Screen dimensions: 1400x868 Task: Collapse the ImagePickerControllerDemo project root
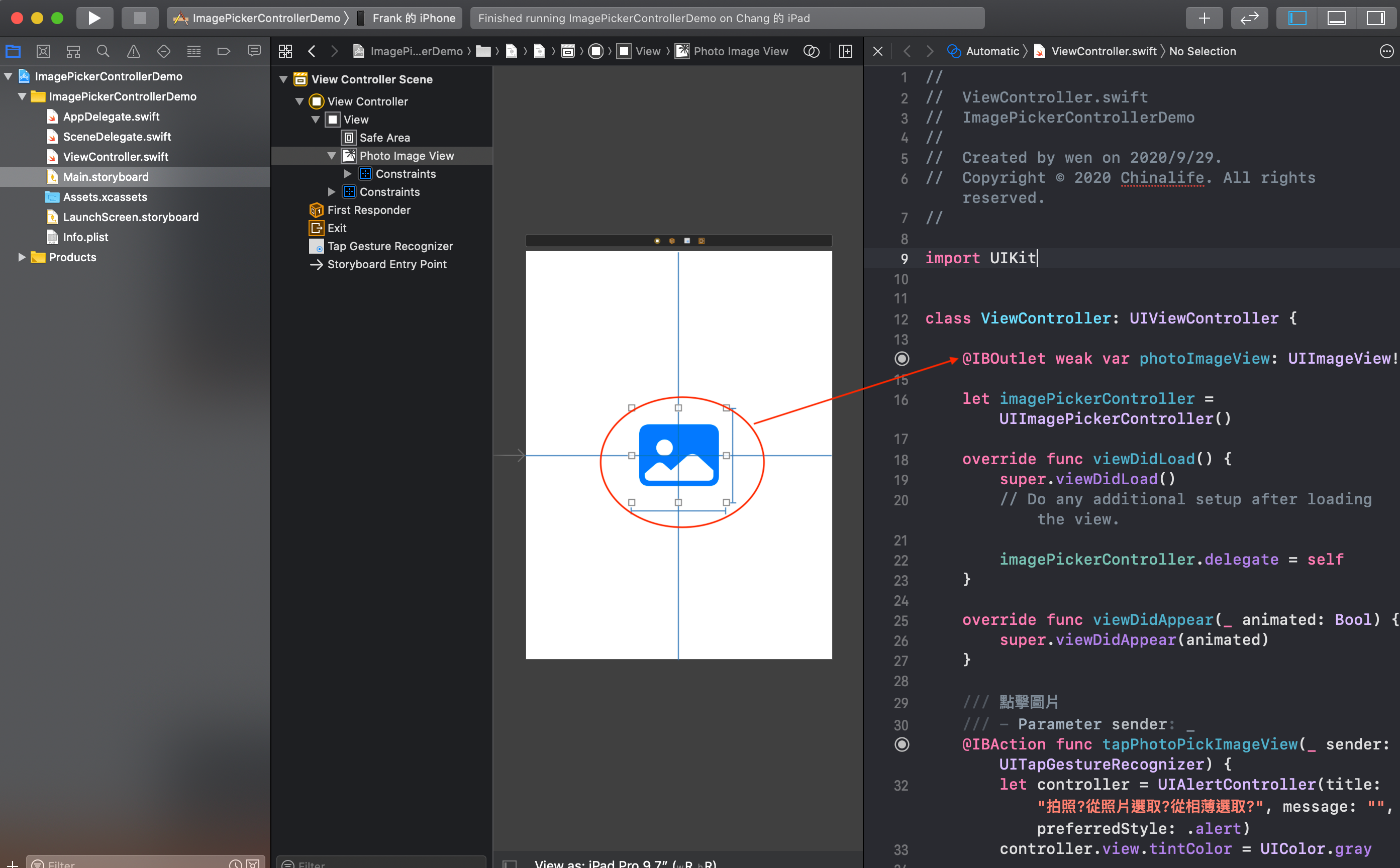click(9, 76)
